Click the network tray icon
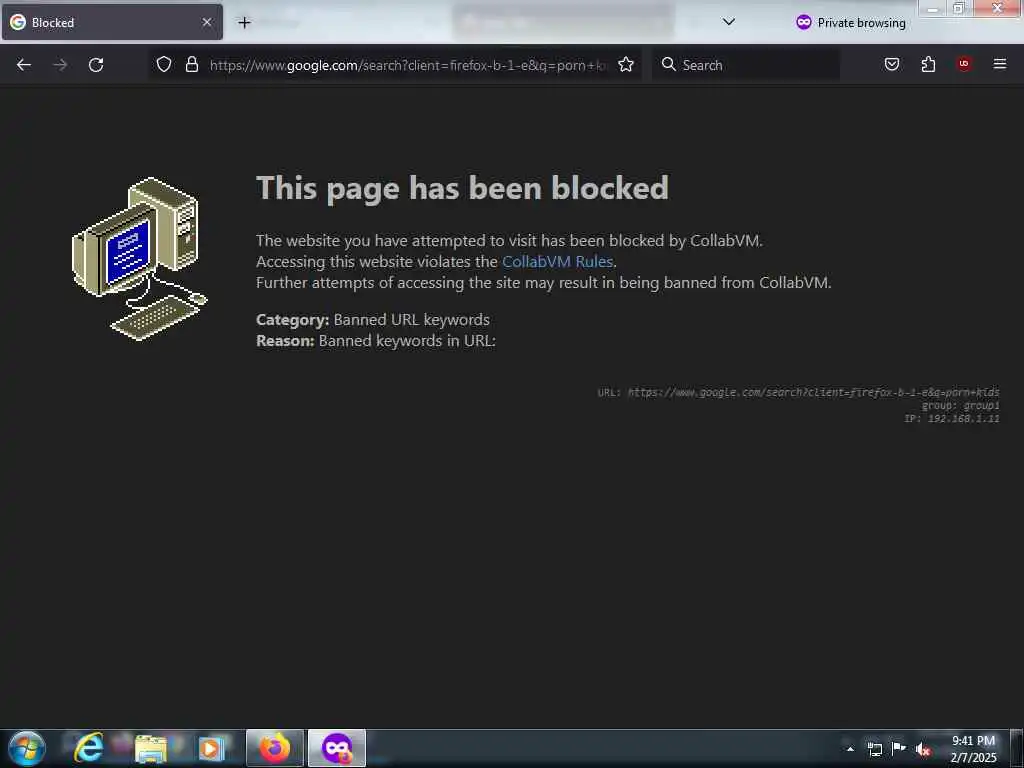 pyautogui.click(x=874, y=749)
